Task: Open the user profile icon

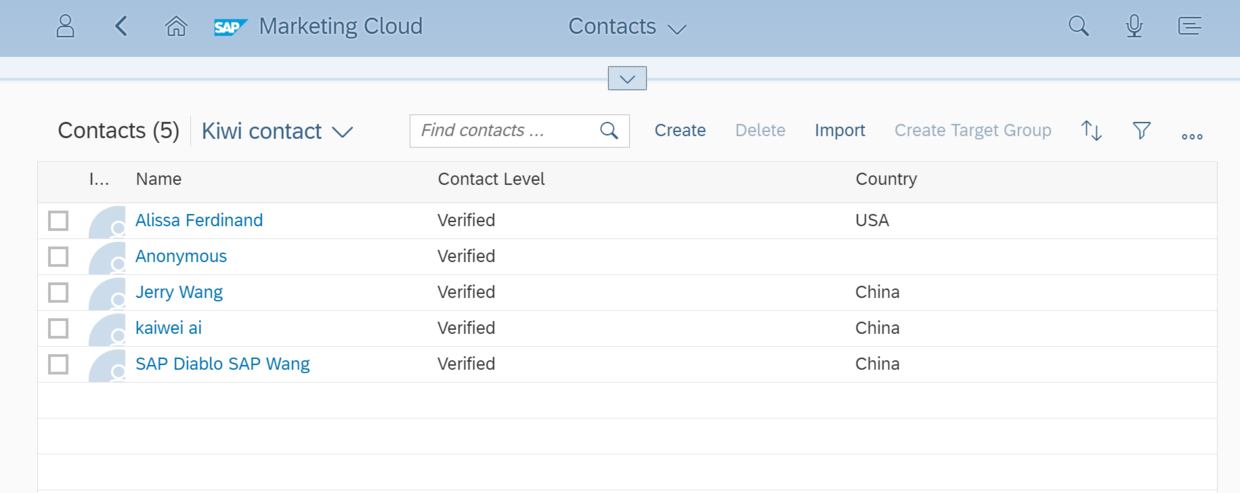Action: click(65, 27)
